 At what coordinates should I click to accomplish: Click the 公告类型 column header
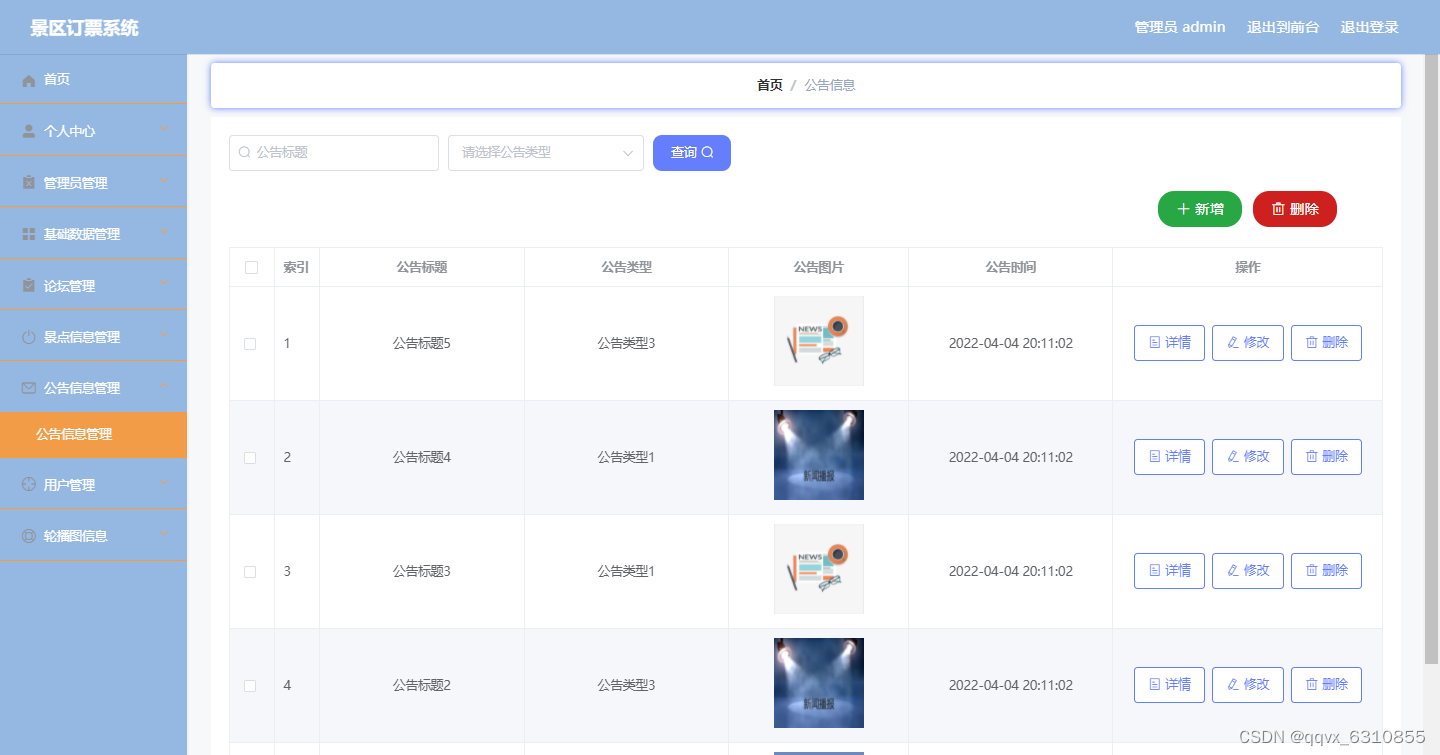tap(626, 267)
